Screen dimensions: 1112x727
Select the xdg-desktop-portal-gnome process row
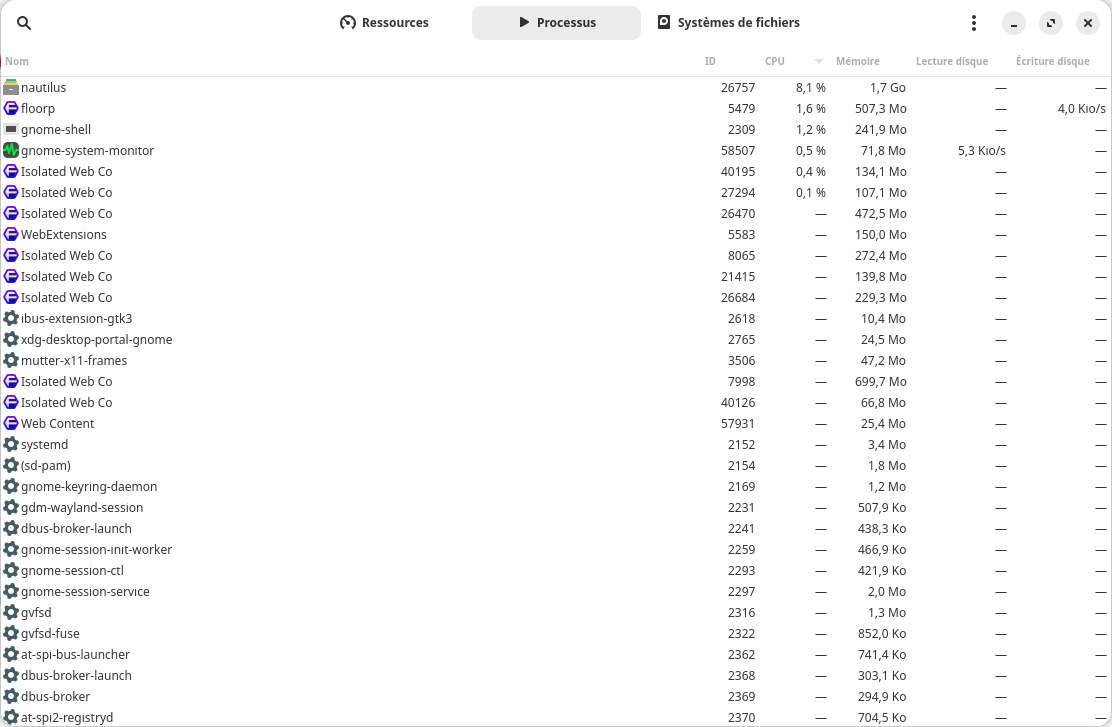[x=96, y=339]
